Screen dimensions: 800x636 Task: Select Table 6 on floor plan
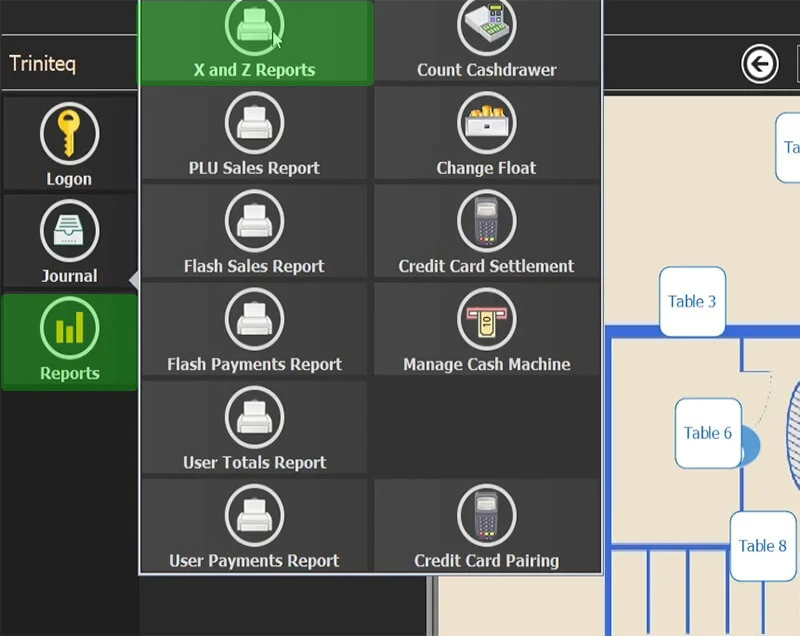(708, 433)
